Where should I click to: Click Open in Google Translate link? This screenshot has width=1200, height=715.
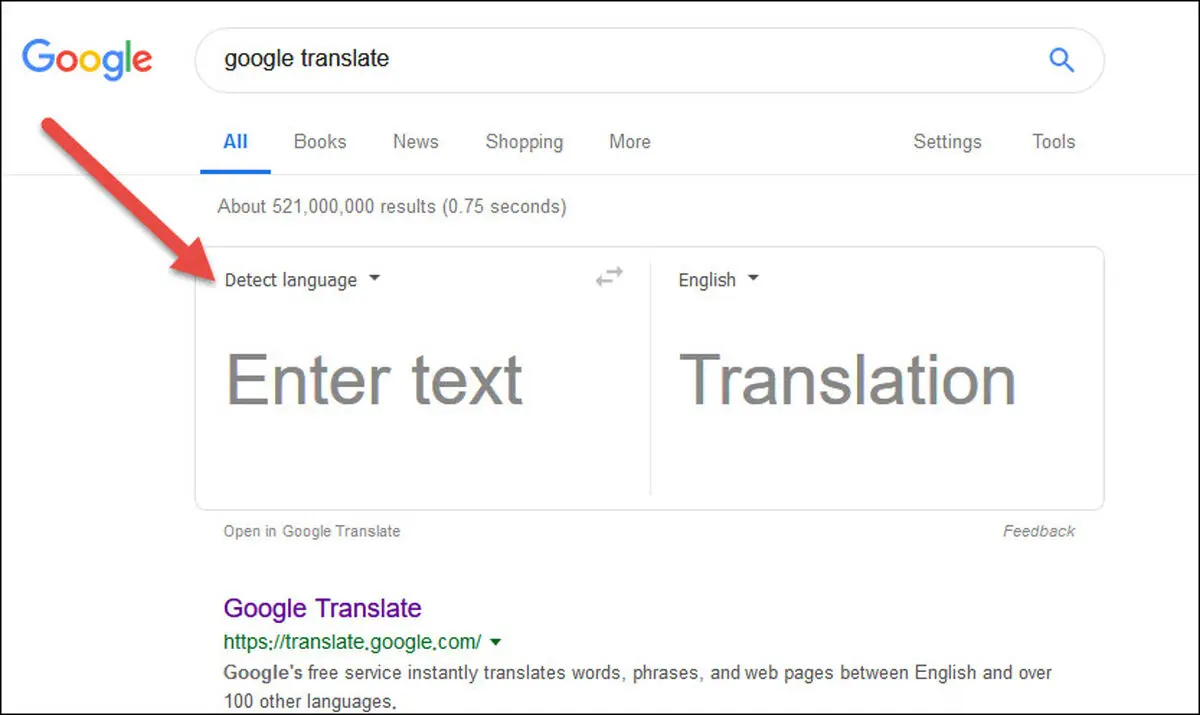click(x=311, y=531)
